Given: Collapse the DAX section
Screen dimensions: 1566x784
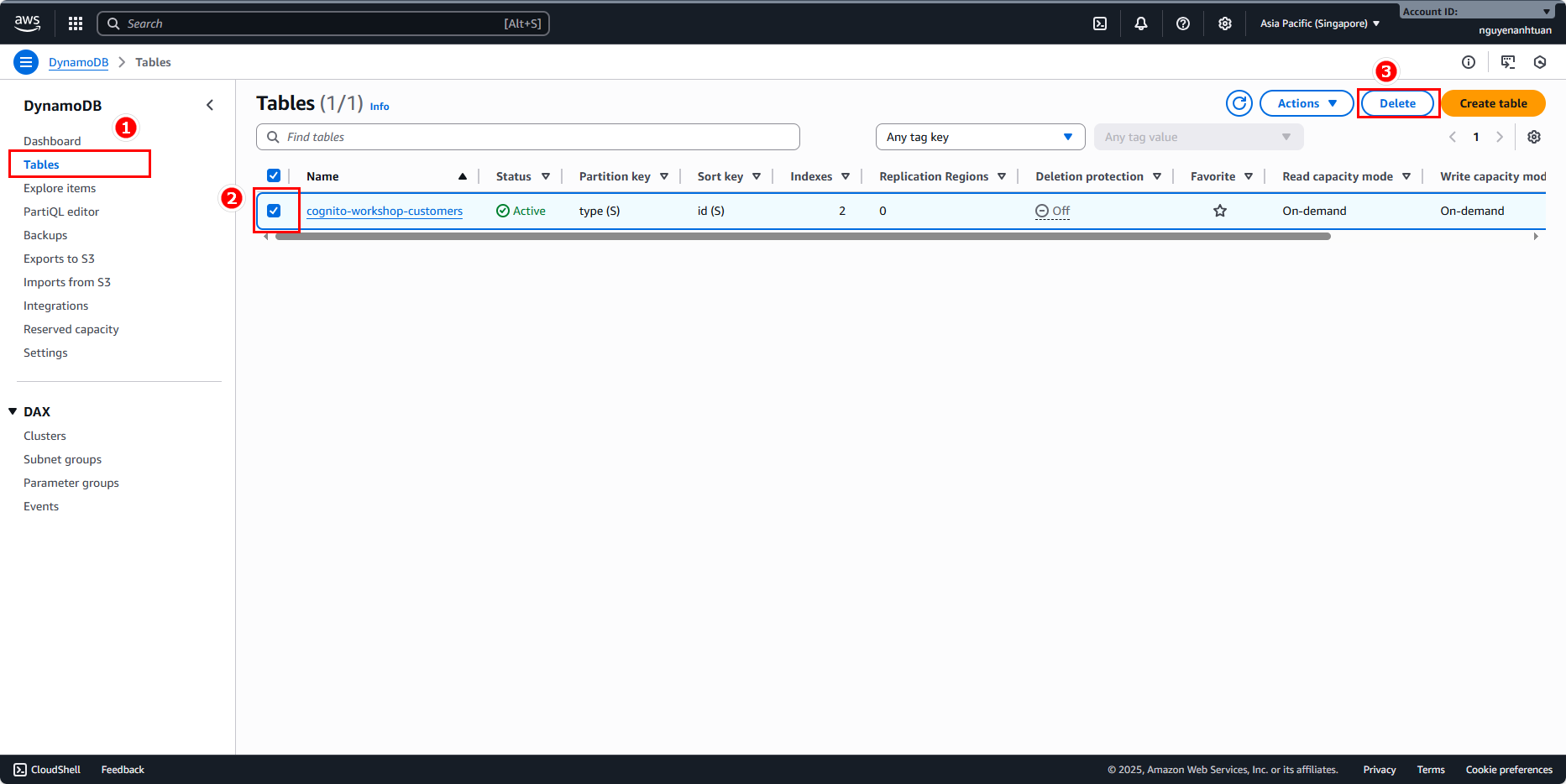Looking at the screenshot, I should click(x=13, y=411).
